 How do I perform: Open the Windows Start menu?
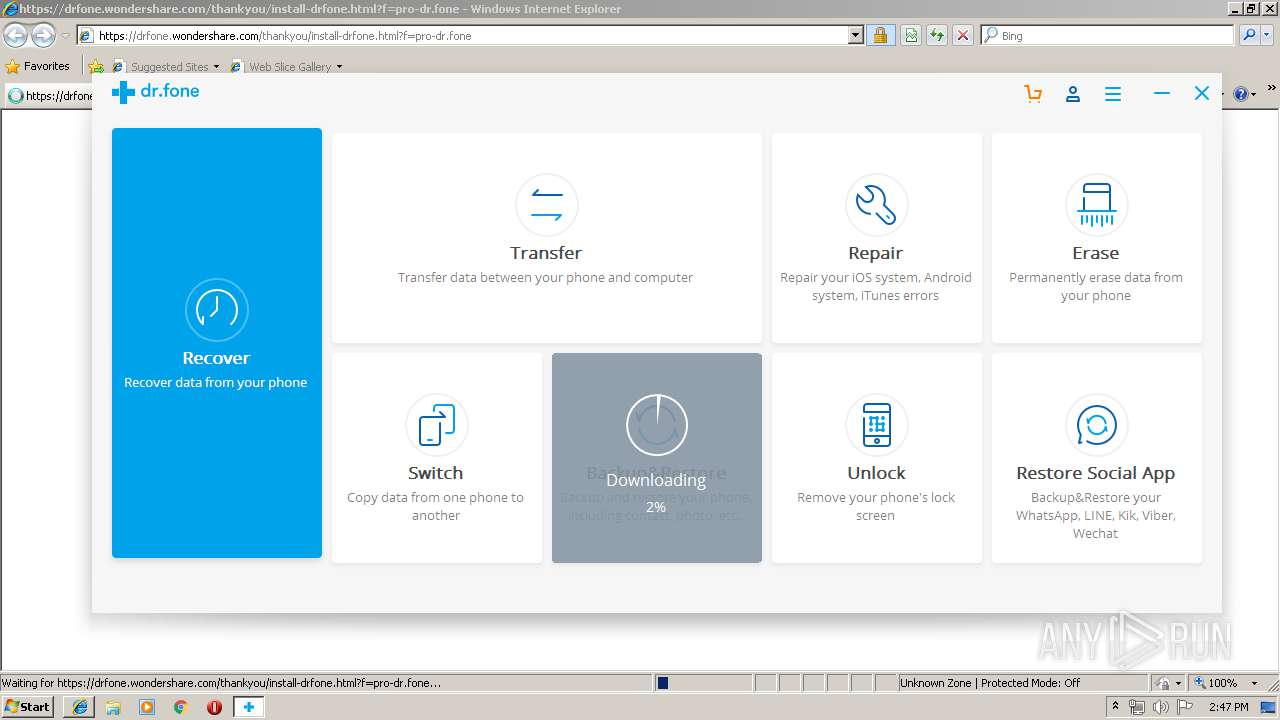tap(28, 706)
